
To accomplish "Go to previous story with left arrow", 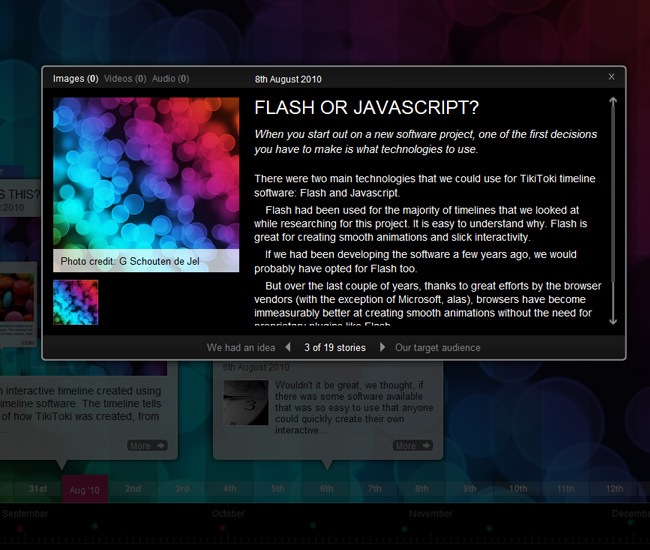I will tap(288, 347).
